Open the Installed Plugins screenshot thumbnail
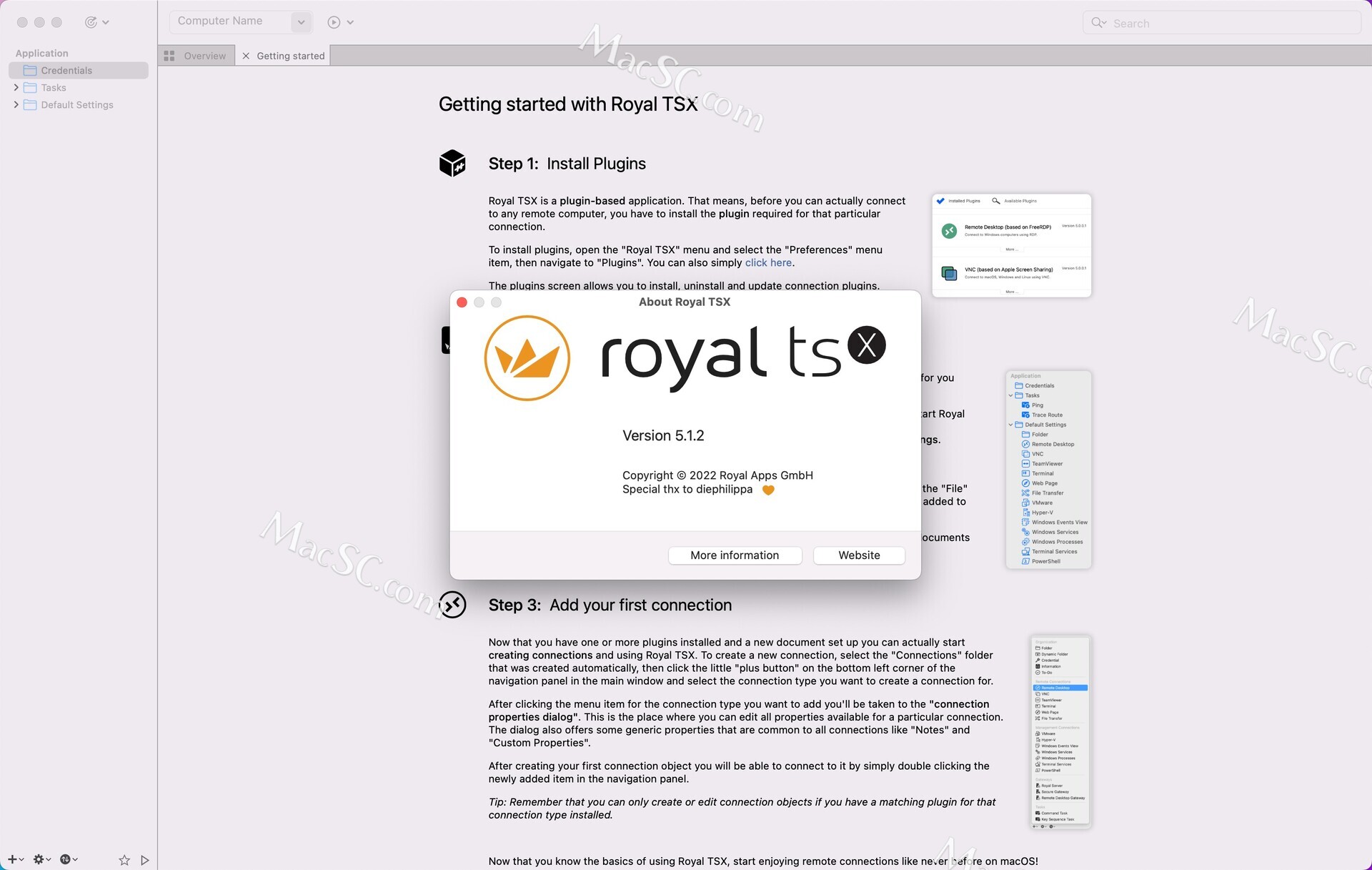This screenshot has height=870, width=1372. [1012, 245]
